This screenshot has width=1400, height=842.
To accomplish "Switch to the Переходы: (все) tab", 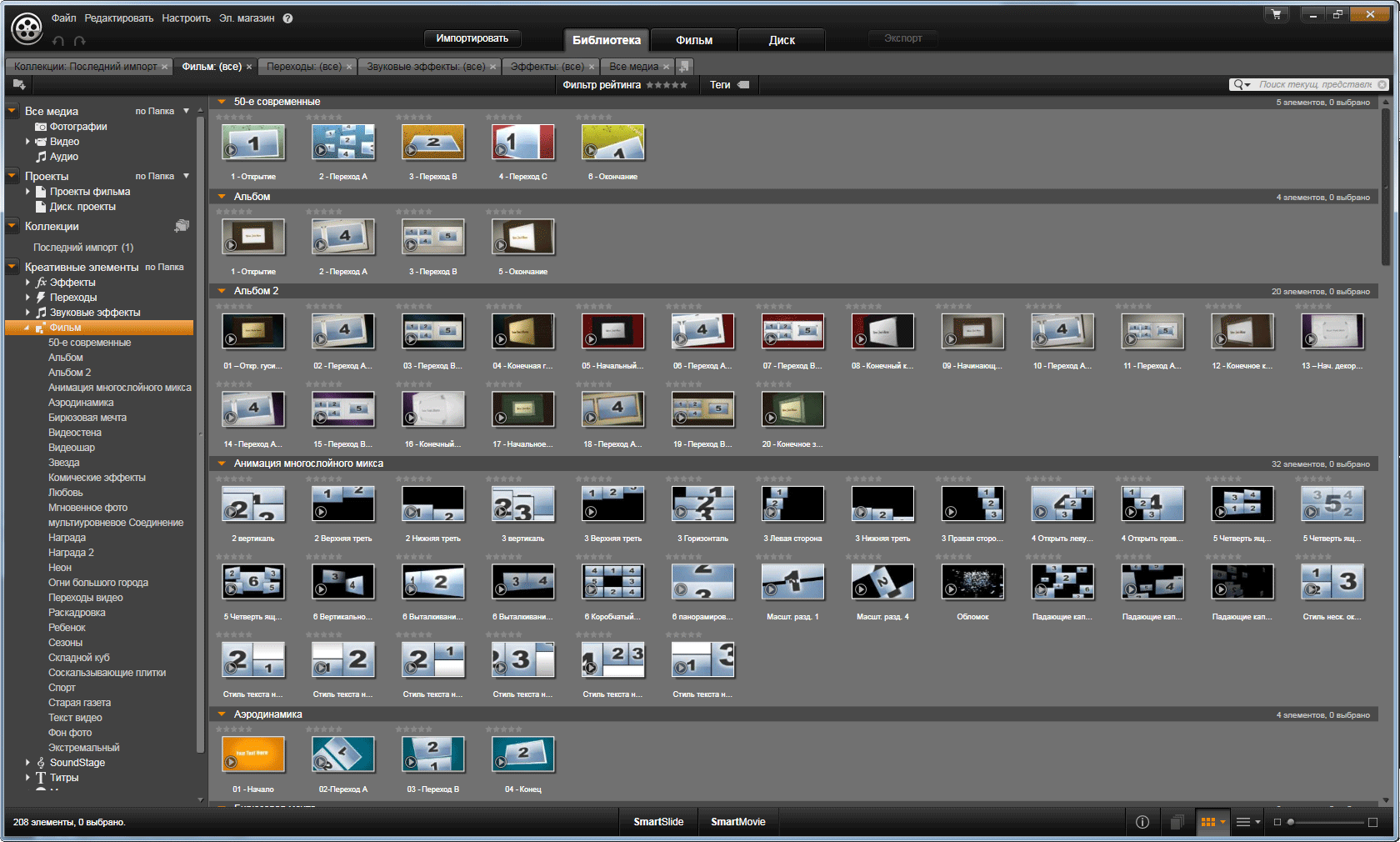I will (303, 67).
